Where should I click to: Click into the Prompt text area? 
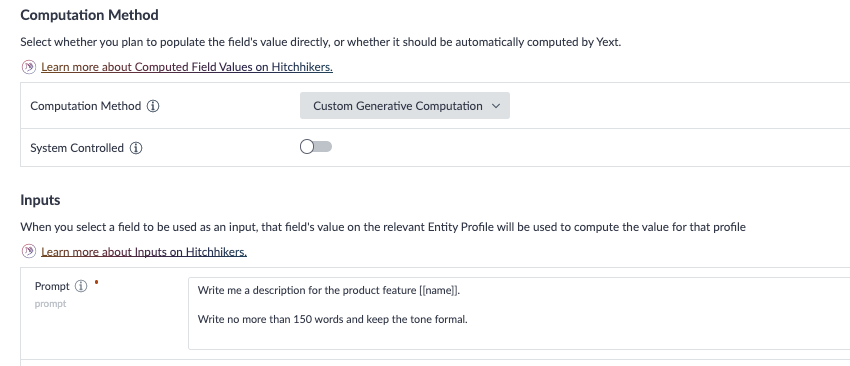[519, 313]
